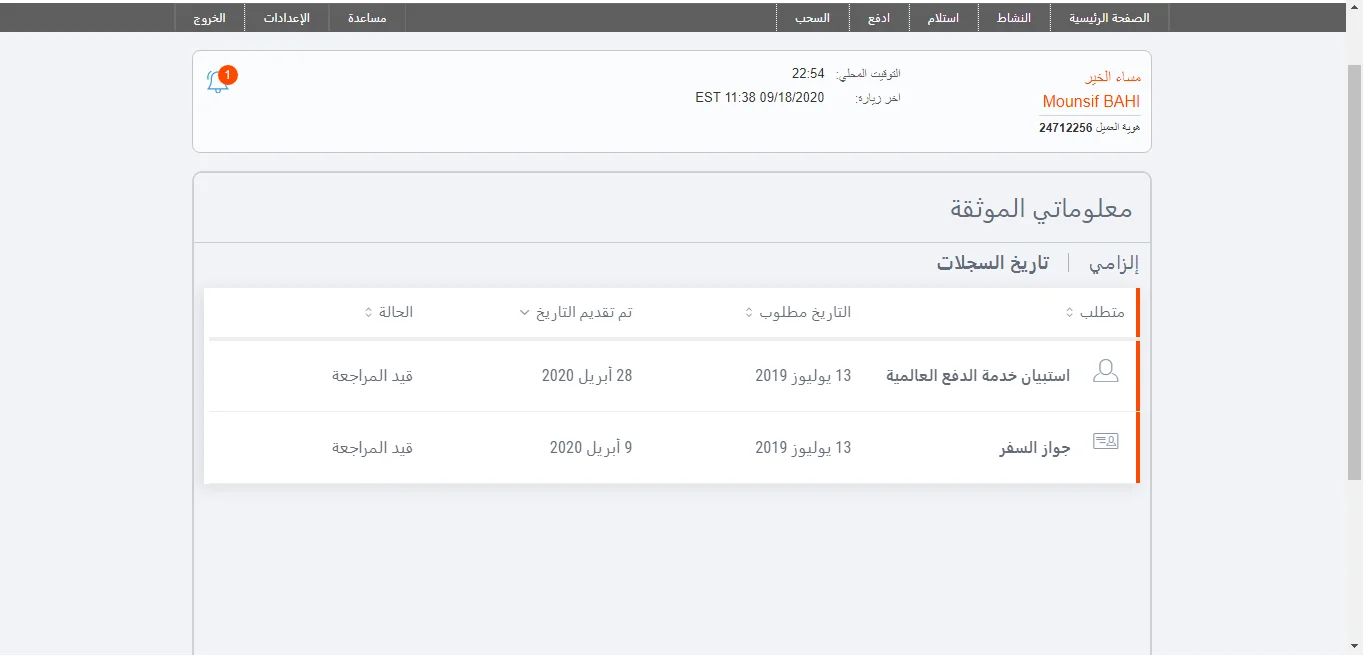Sort by the الحالة column arrows
This screenshot has height=658, width=1366.
coord(368,313)
